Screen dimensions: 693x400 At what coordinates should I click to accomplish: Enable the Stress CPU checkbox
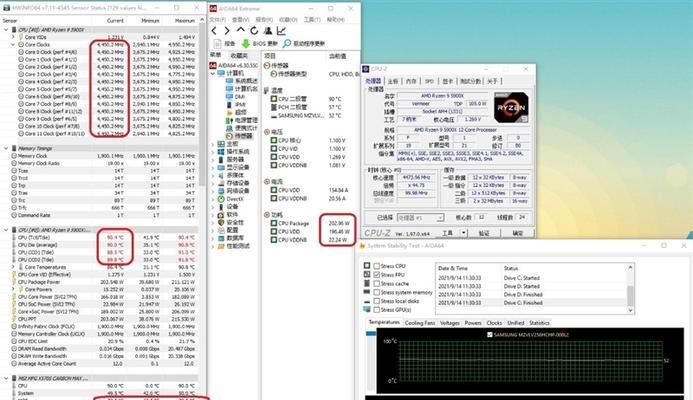point(377,266)
